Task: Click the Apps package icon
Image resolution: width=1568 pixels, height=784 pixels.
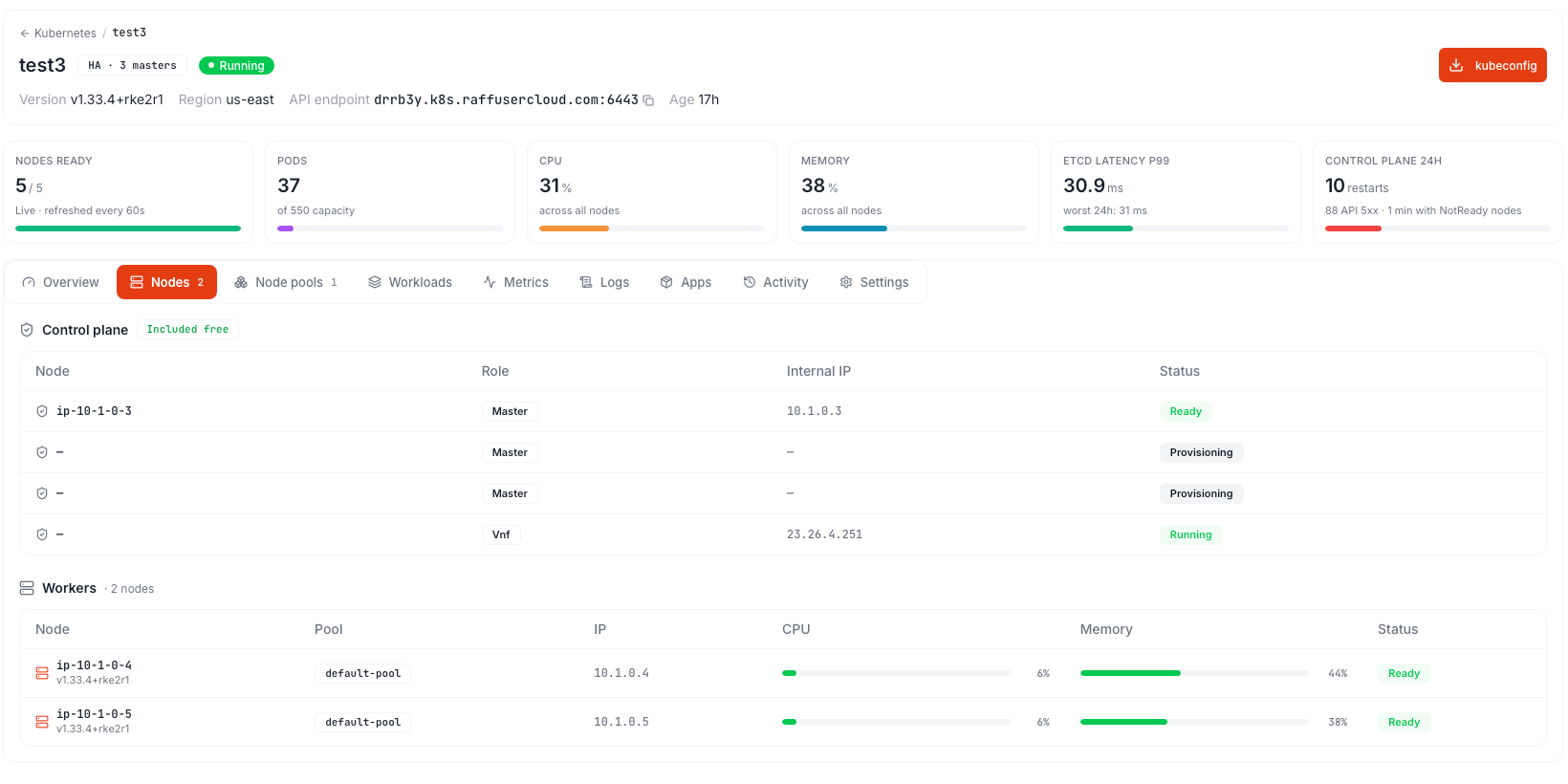Action: pos(666,282)
